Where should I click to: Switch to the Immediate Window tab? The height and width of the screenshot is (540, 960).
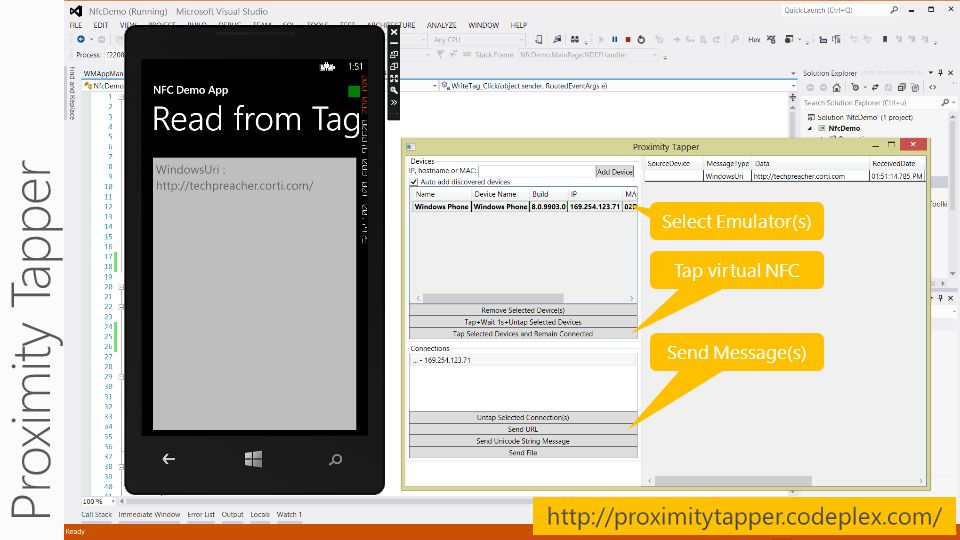pyautogui.click(x=149, y=514)
